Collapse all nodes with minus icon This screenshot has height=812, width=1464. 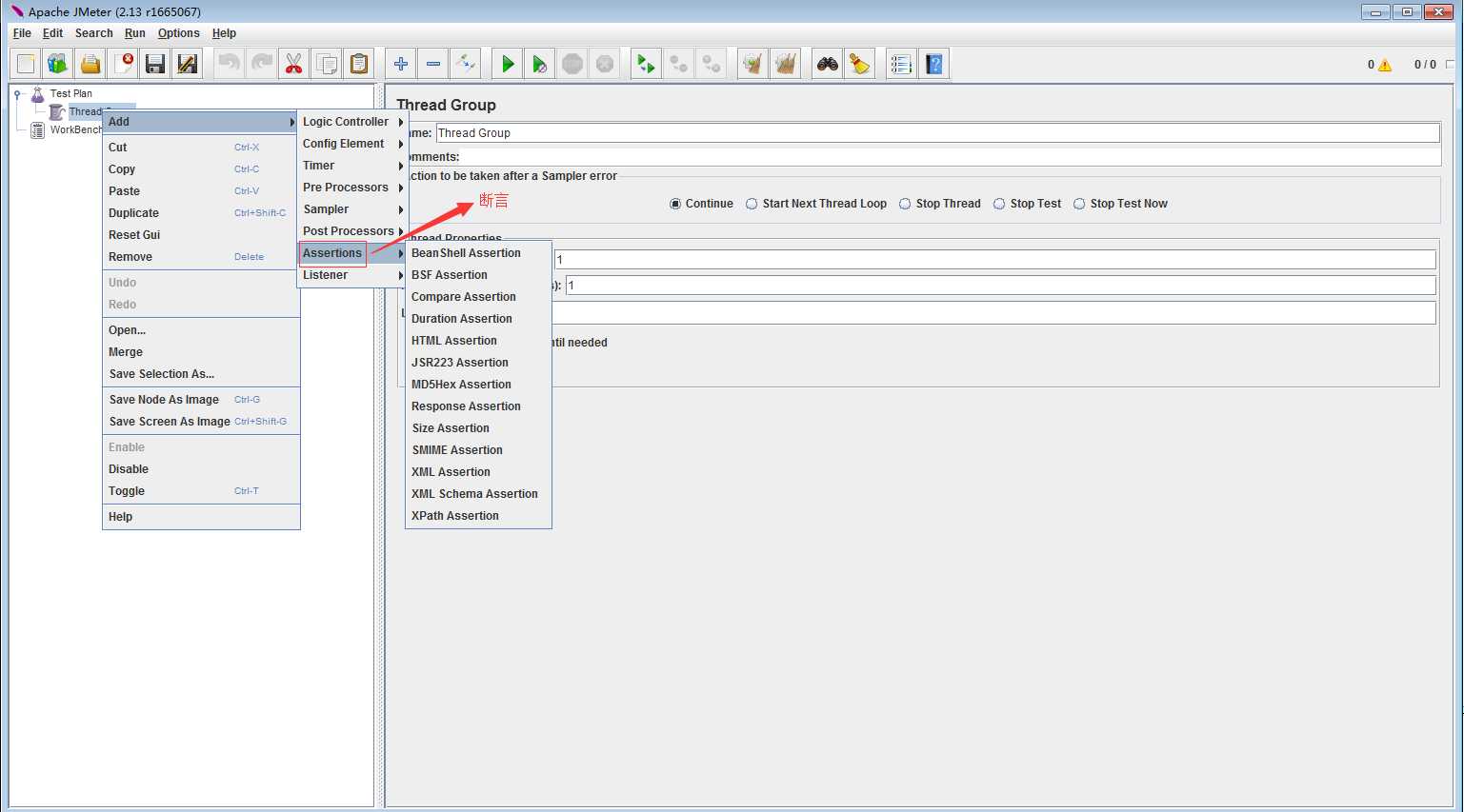pos(433,64)
